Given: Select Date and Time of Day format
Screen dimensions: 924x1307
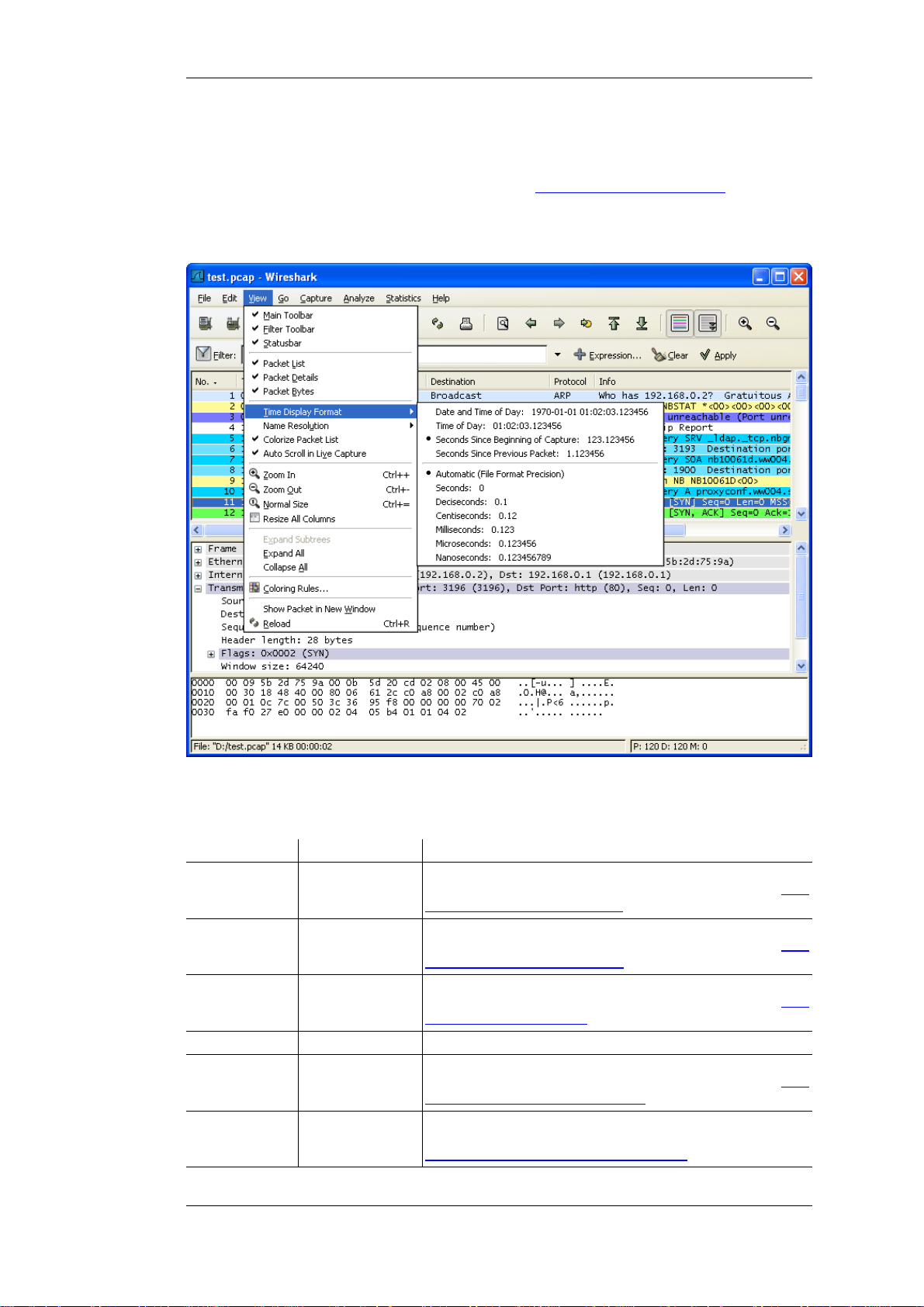Looking at the screenshot, I should coord(540,411).
